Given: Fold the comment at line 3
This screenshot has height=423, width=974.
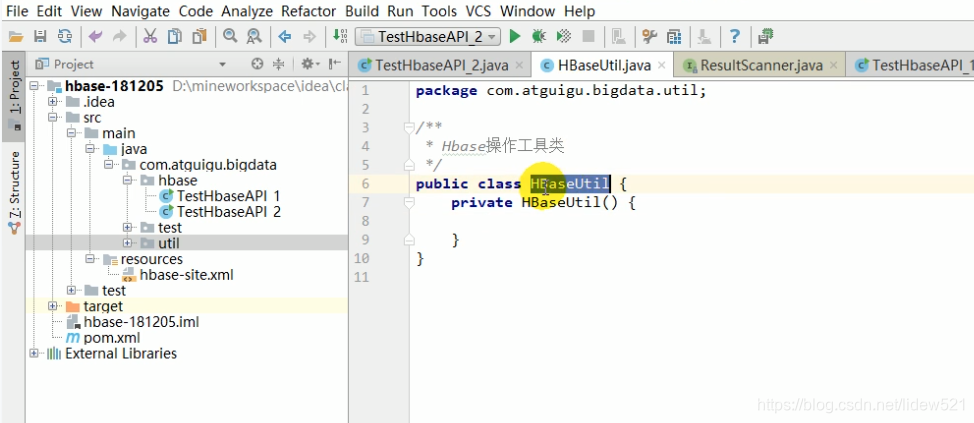Looking at the screenshot, I should tap(409, 128).
